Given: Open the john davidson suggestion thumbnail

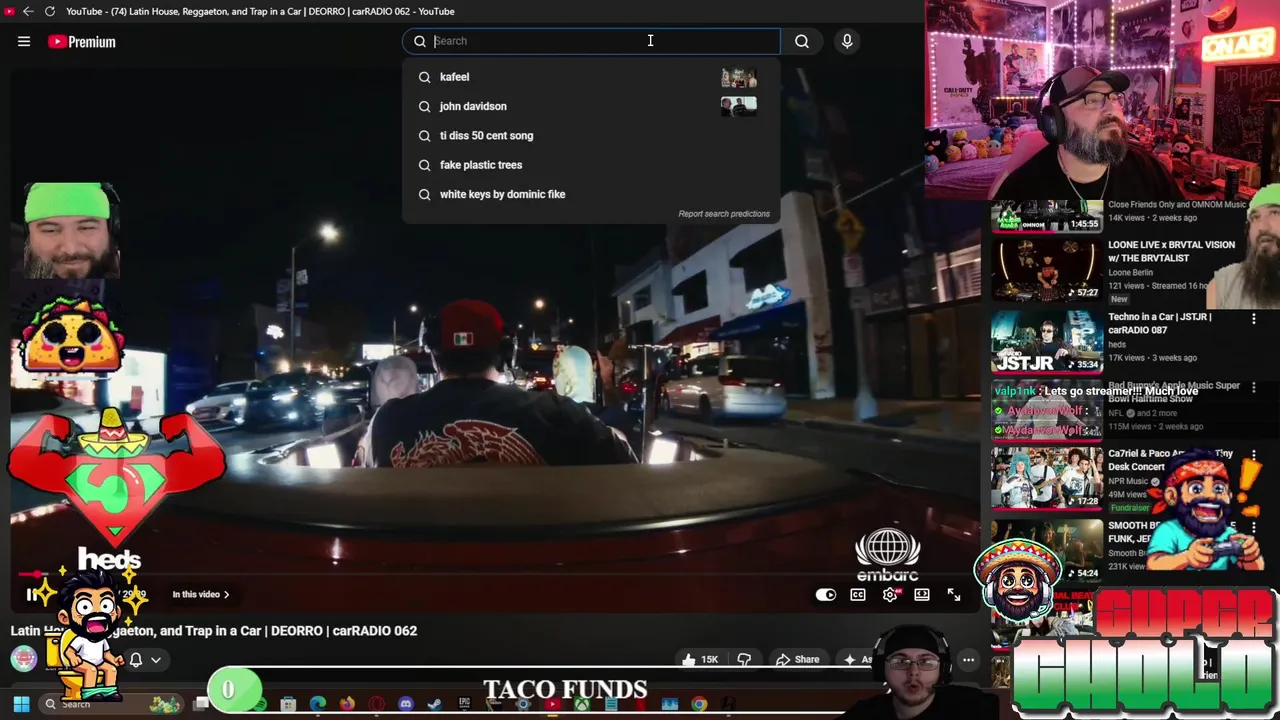Looking at the screenshot, I should click(x=739, y=106).
